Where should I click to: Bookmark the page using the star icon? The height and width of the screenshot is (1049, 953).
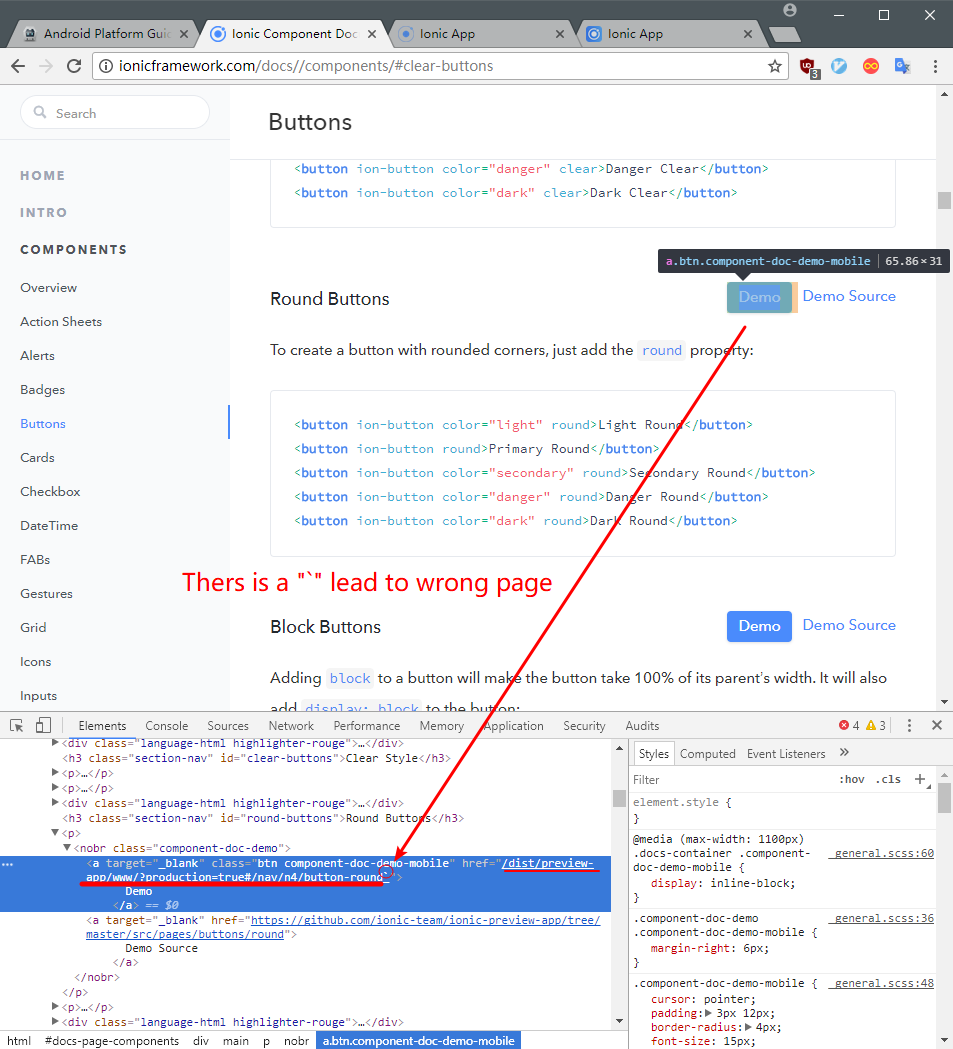(774, 66)
